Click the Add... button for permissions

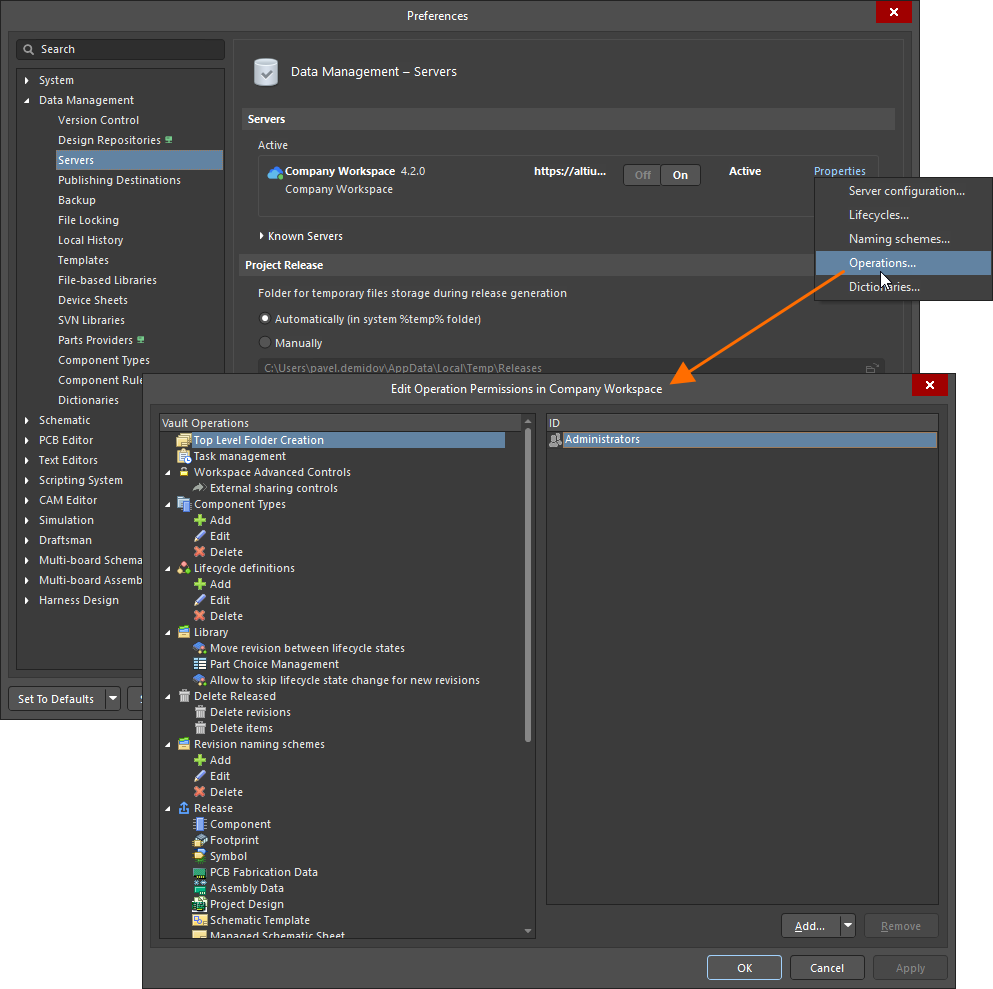pos(810,926)
